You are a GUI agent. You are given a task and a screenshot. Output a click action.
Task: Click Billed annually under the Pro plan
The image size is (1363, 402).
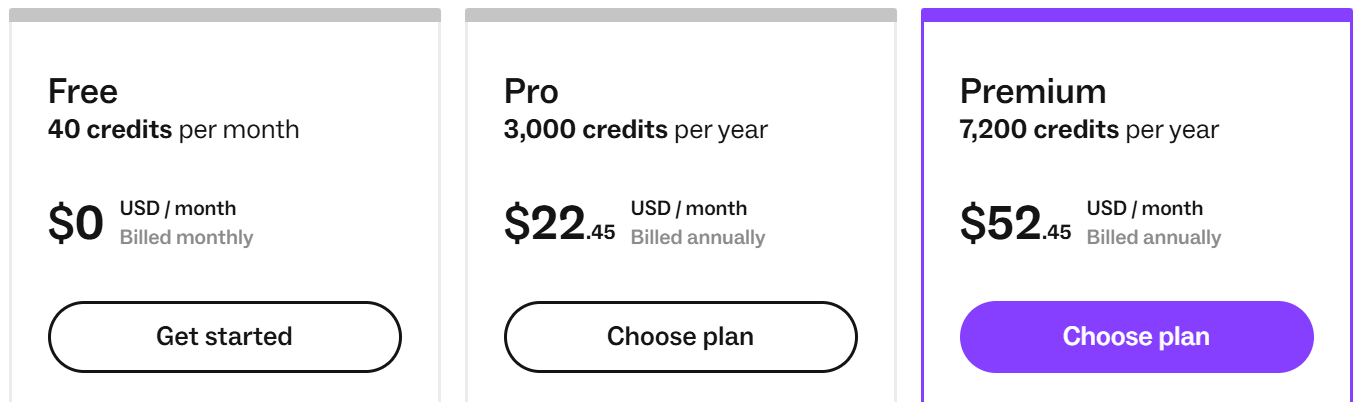(697, 238)
